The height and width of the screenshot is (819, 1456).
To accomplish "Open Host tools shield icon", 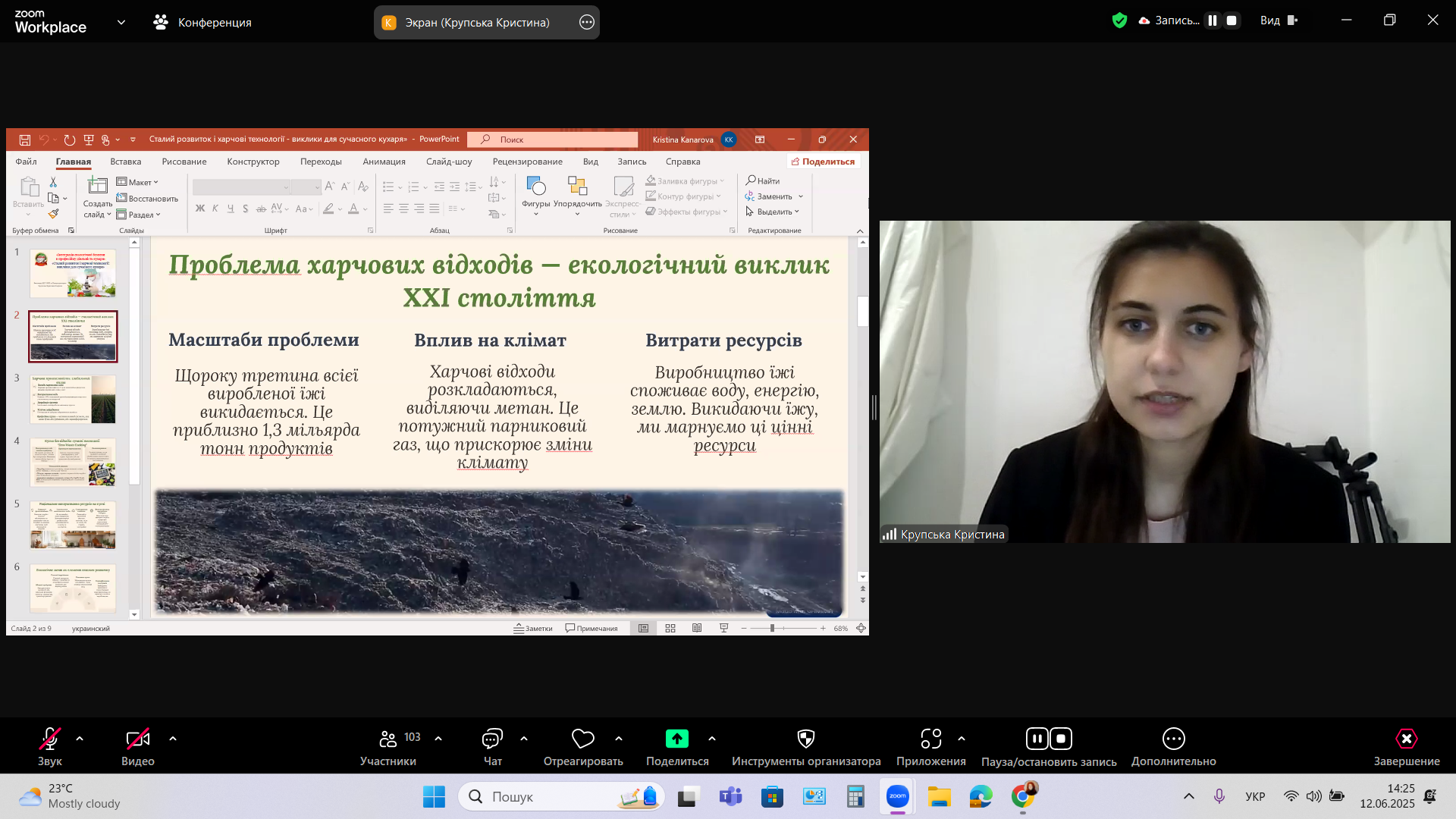I will [x=805, y=739].
